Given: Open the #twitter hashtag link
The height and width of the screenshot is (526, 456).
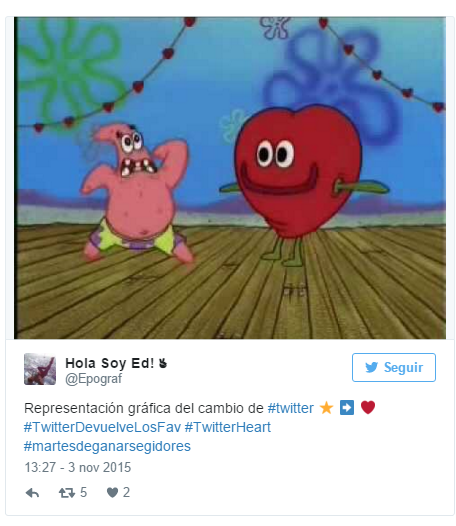Looking at the screenshot, I should click(x=290, y=408).
